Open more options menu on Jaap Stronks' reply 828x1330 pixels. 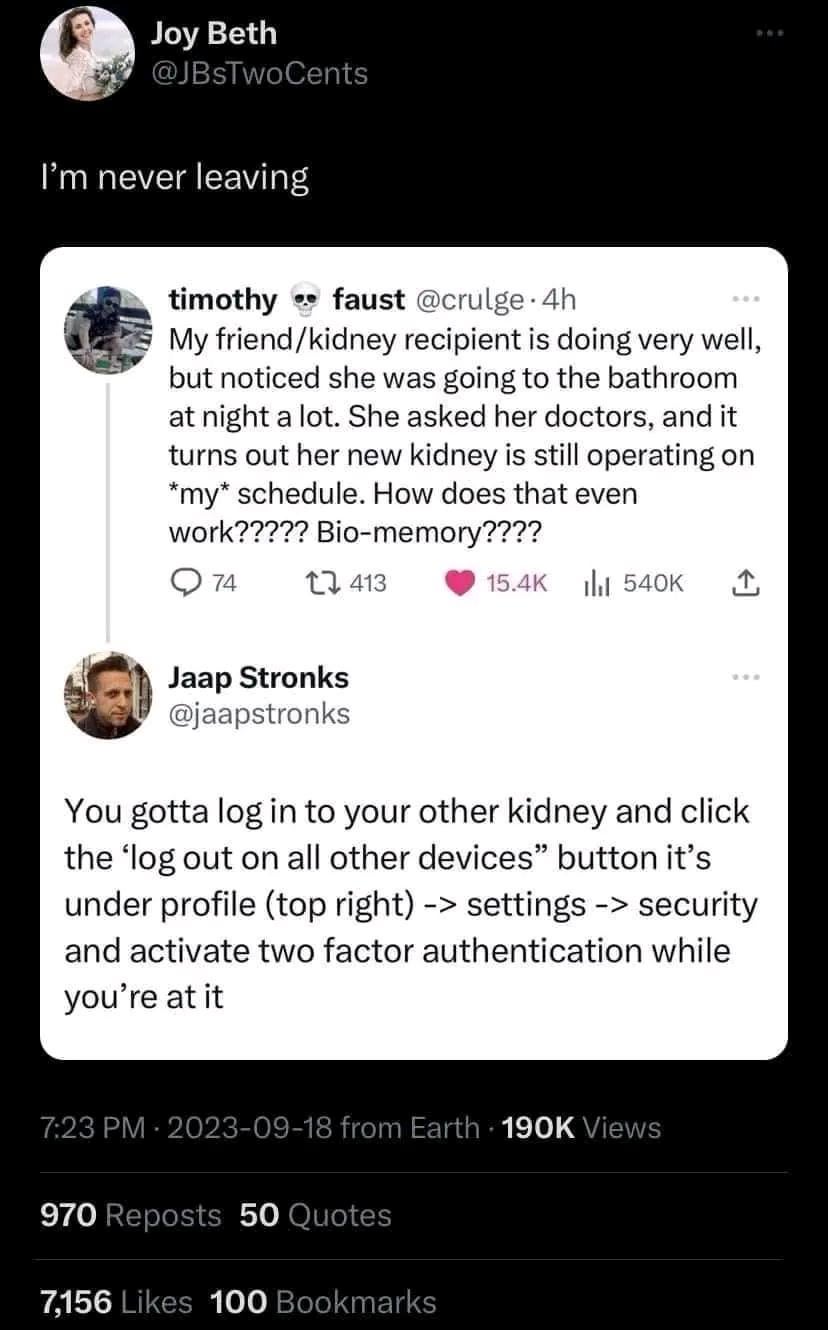tap(744, 678)
